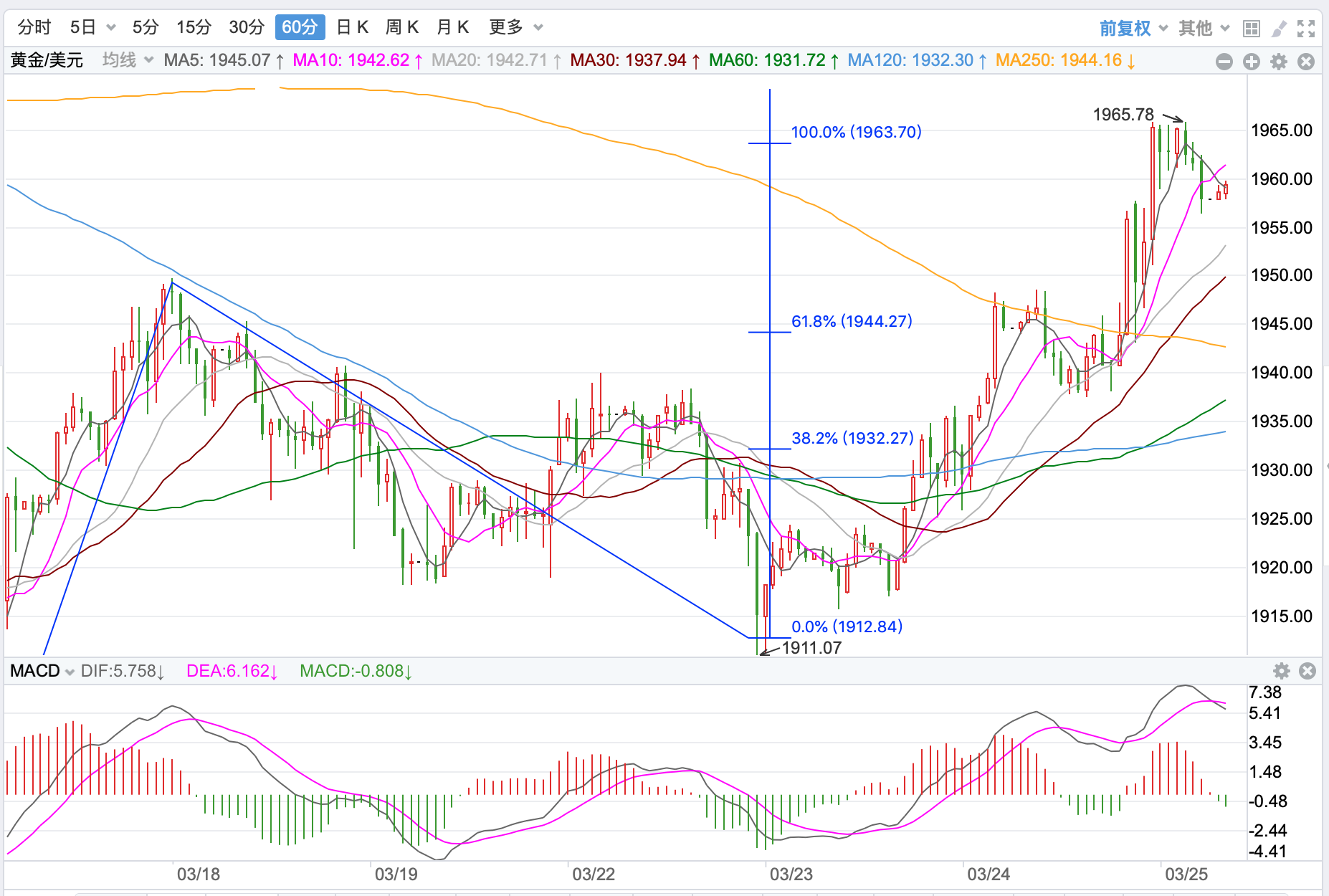Select the active 60分 interval tab
Screen dimensions: 1329x896
[x=300, y=27]
